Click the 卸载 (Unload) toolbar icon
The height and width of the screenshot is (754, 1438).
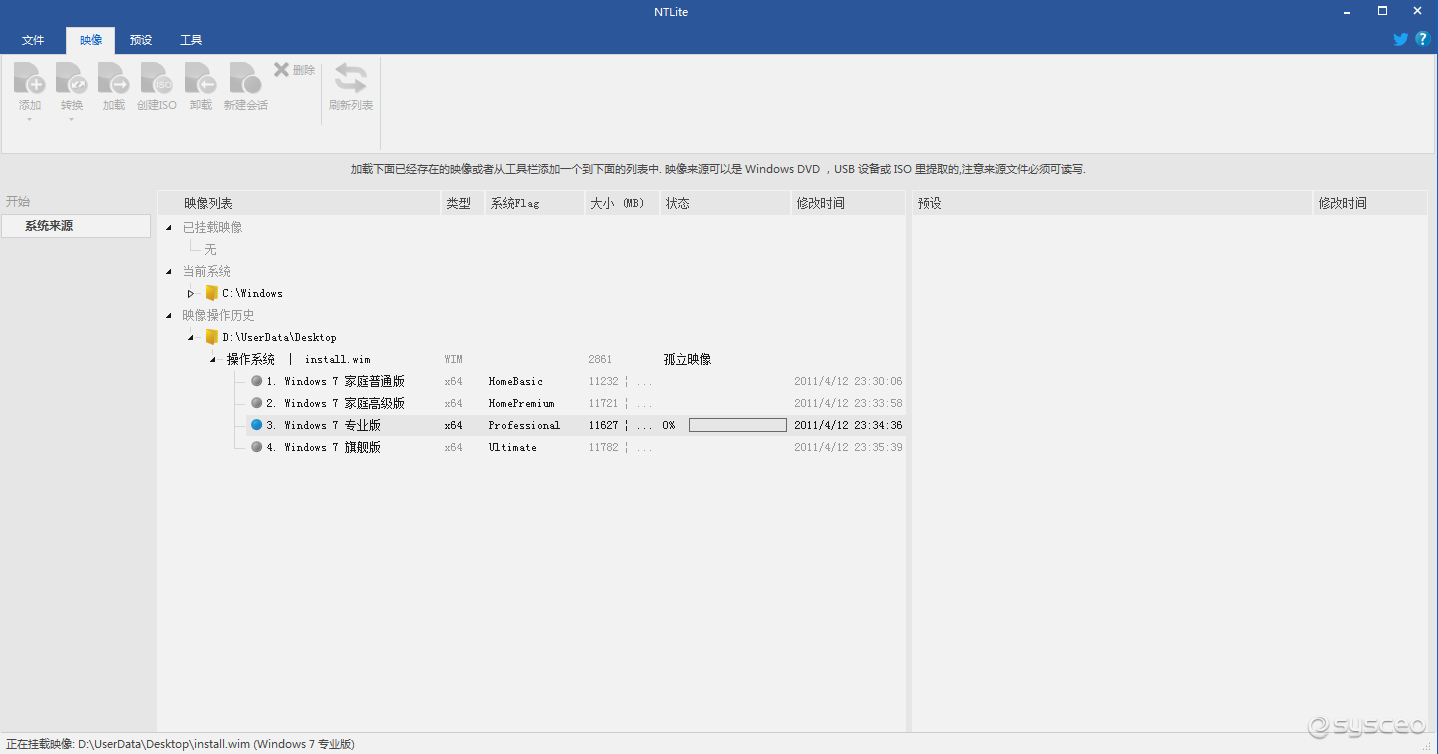[x=200, y=78]
